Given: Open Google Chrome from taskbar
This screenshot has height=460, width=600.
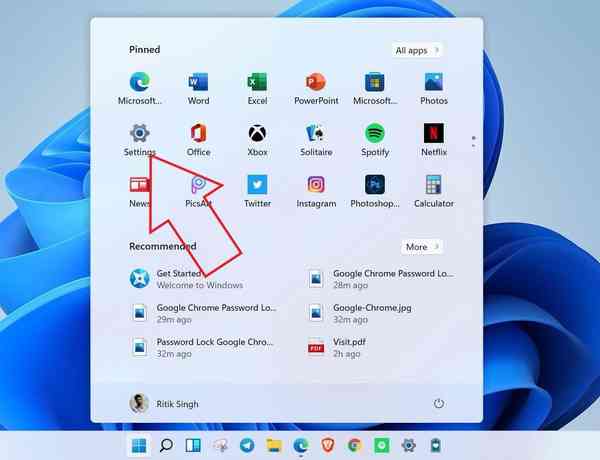Looking at the screenshot, I should click(x=355, y=445).
